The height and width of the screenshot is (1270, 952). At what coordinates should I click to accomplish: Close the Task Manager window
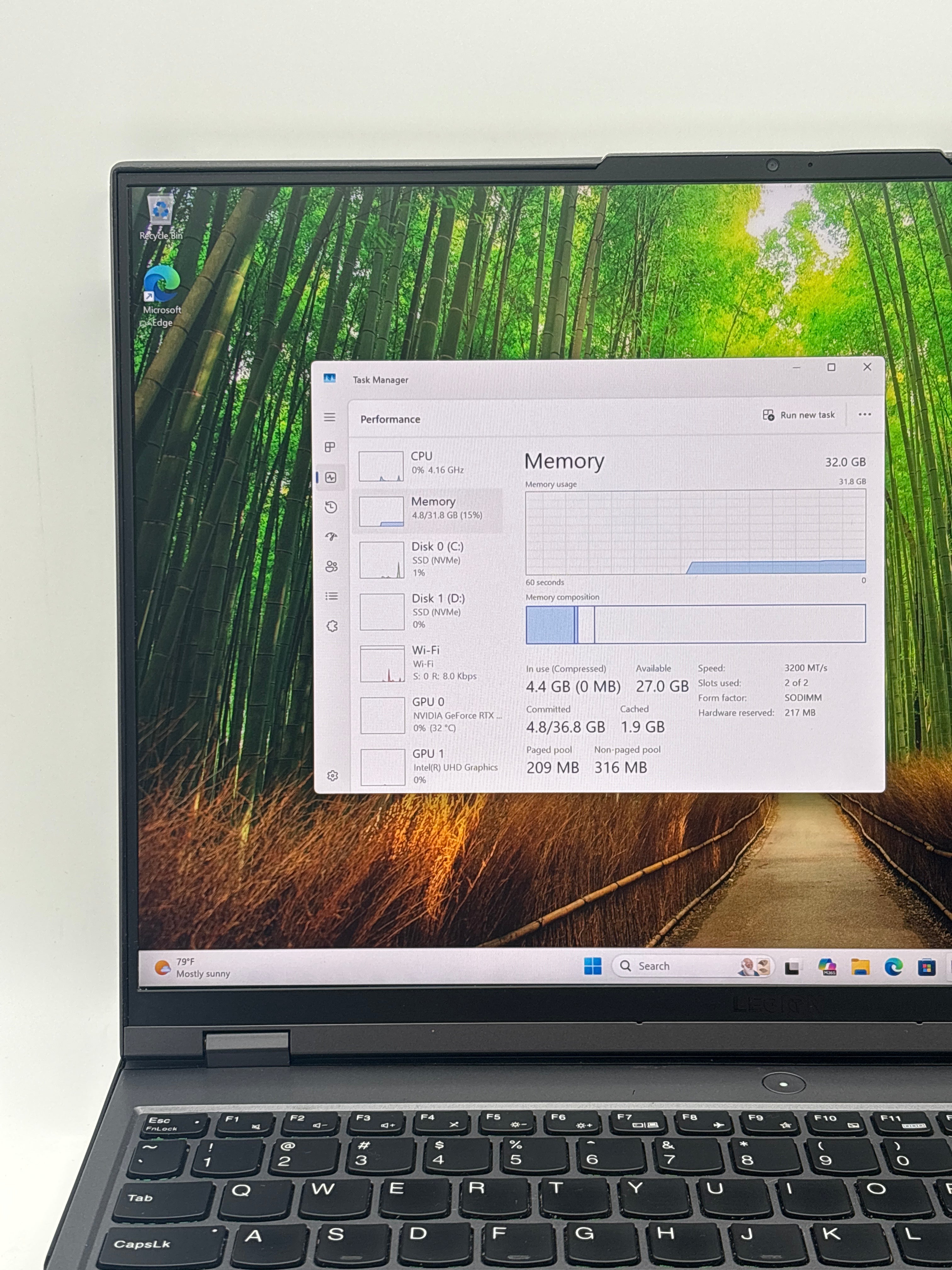[x=867, y=367]
